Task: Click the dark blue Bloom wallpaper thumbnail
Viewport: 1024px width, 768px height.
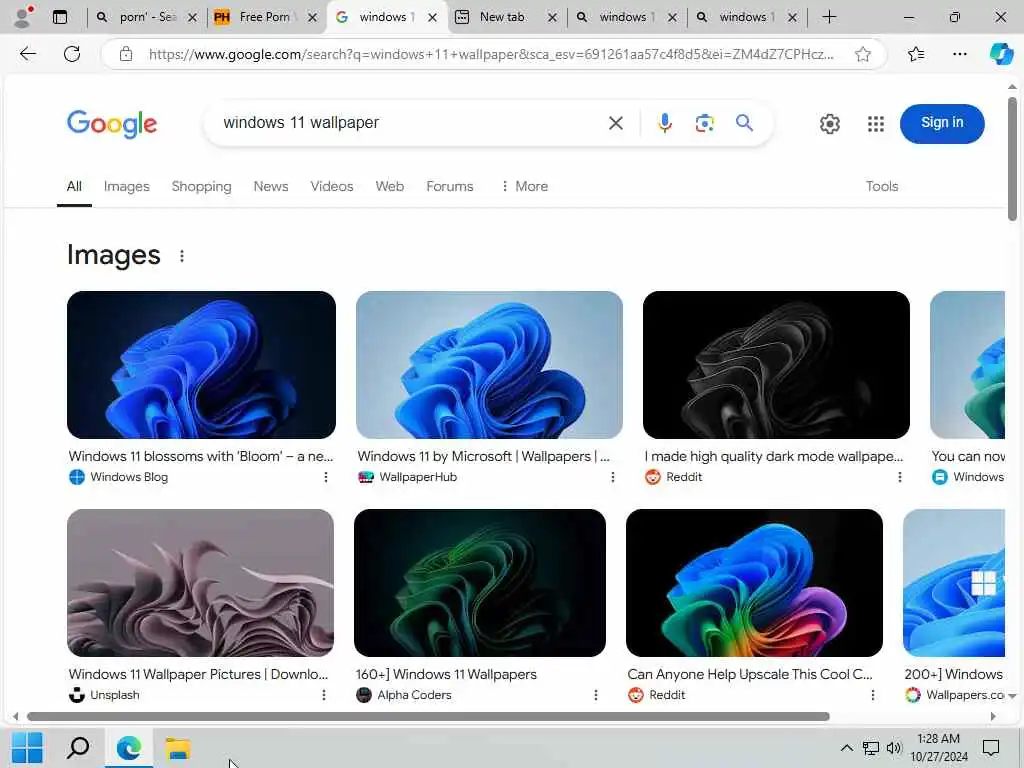Action: 201,364
